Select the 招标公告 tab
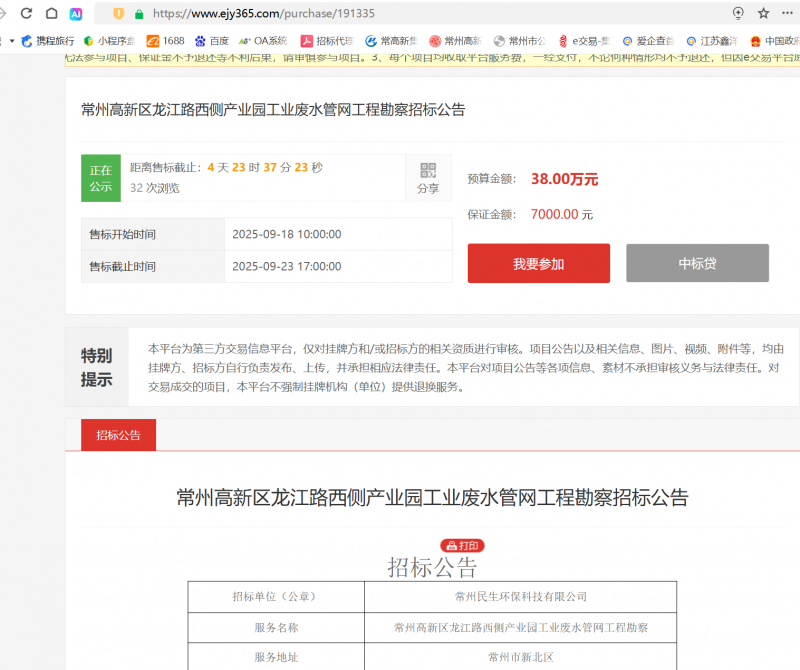Image resolution: width=800 pixels, height=670 pixels. (x=118, y=435)
